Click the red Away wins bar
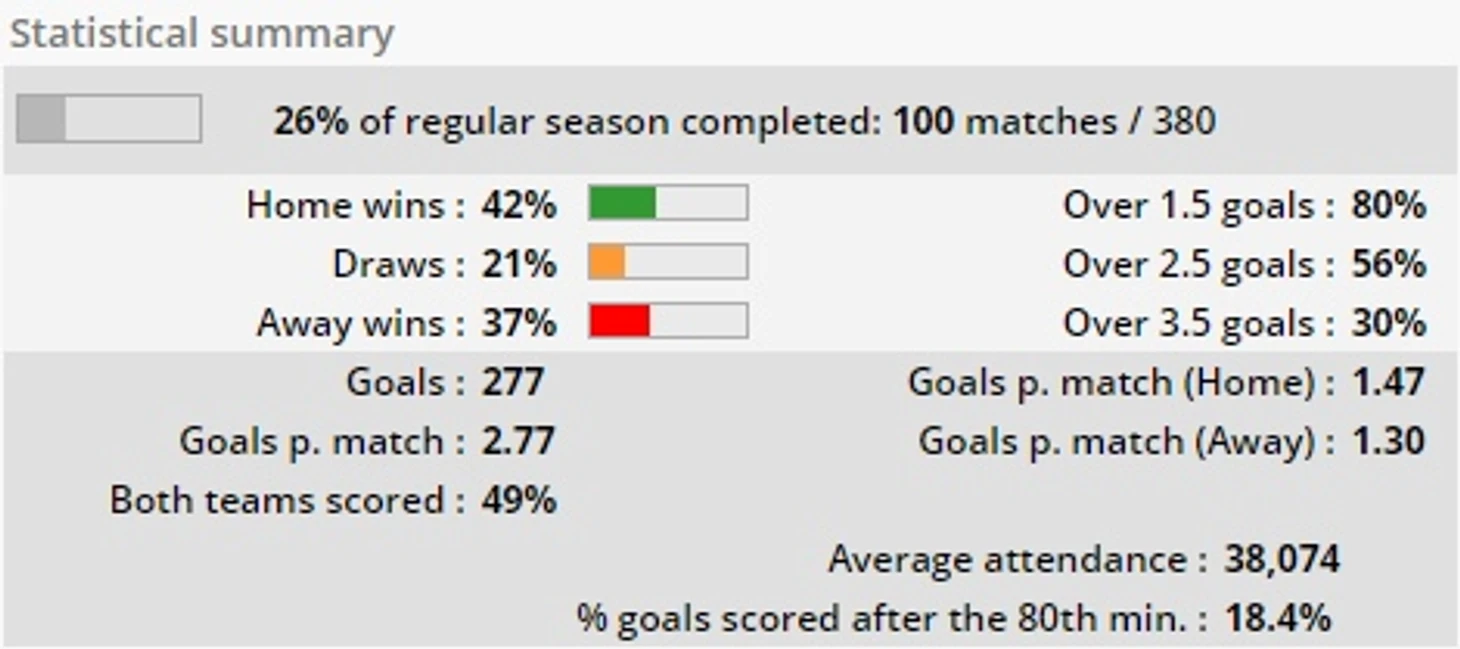Screen dimensions: 1460x649 (667, 321)
